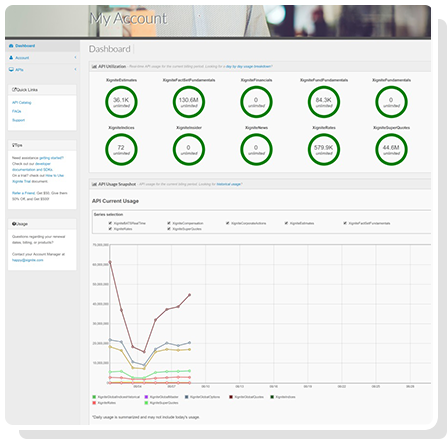Click the XigniteRates red legend swatch

click(94, 403)
